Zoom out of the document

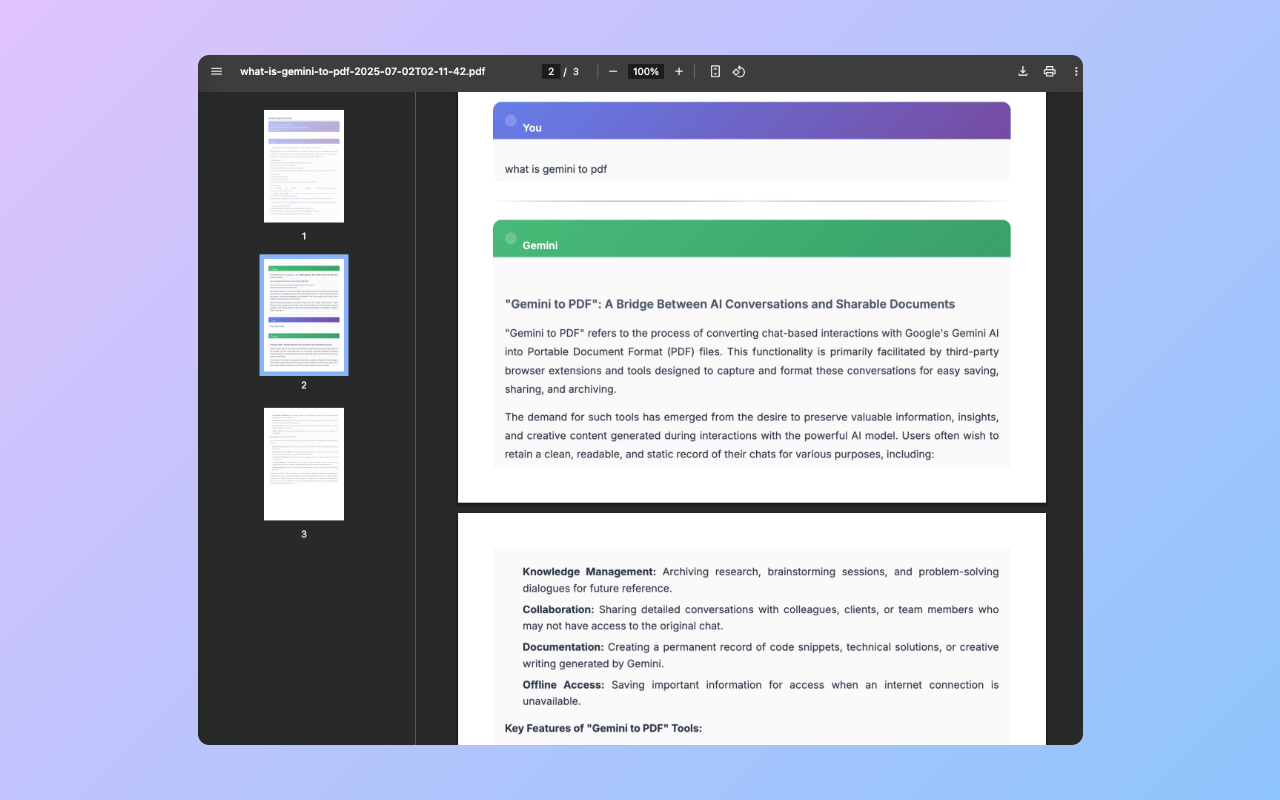click(x=612, y=71)
